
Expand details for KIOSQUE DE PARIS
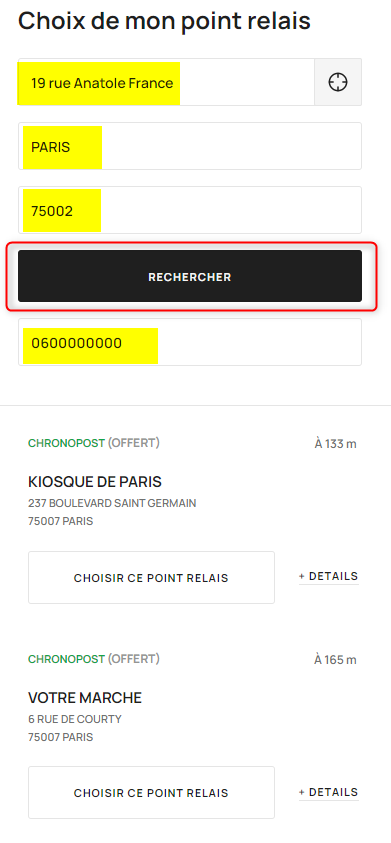coord(329,576)
